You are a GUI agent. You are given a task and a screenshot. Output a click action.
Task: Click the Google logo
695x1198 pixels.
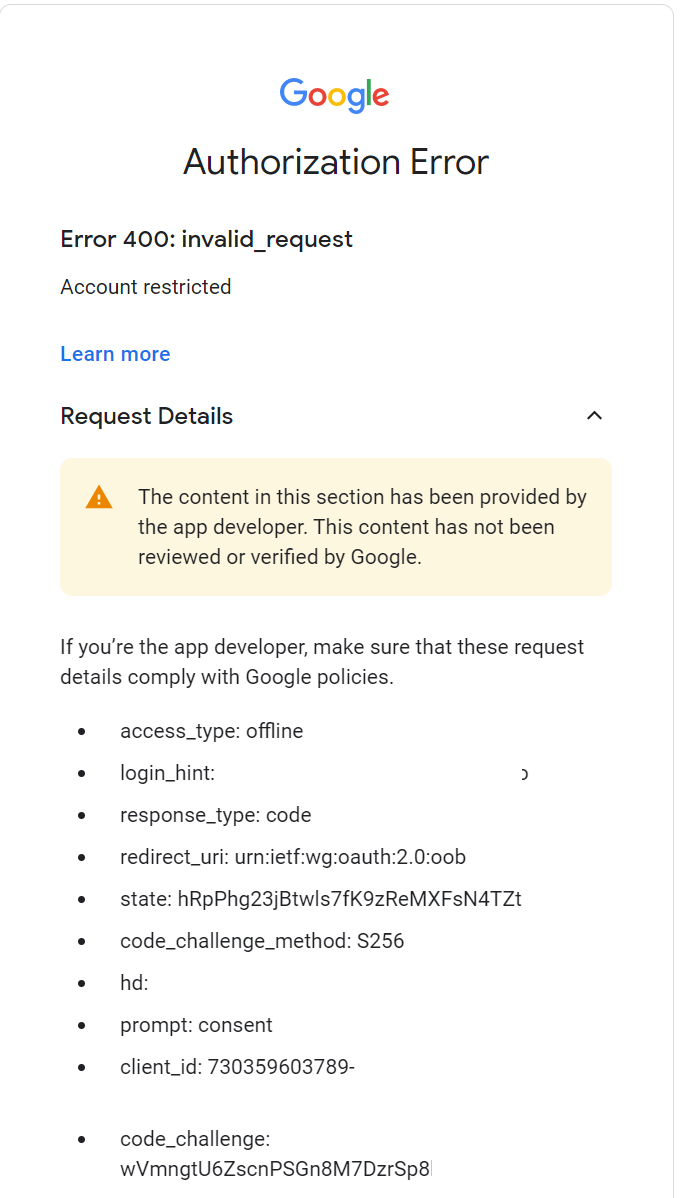pos(335,95)
